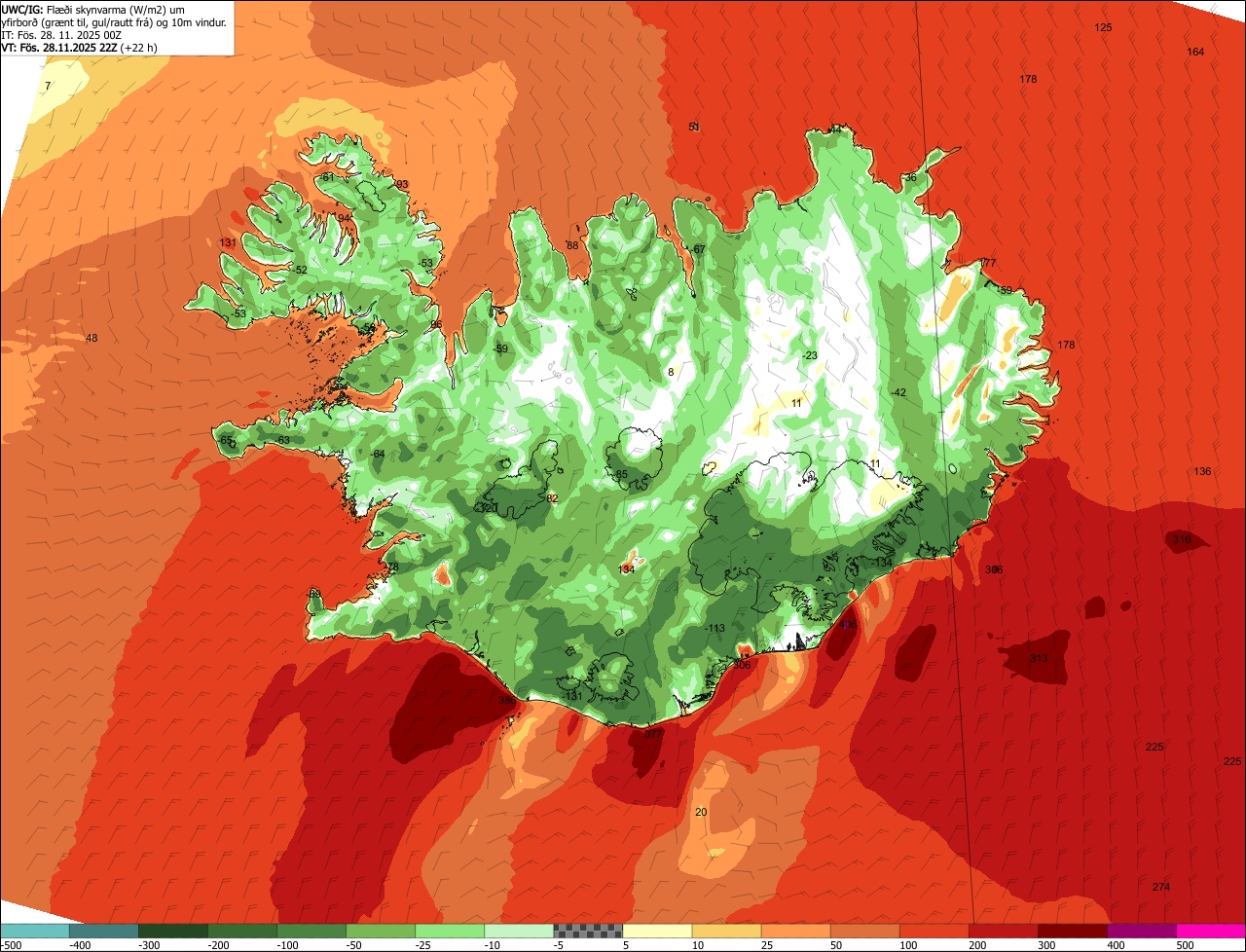Click the 'IT: Fös. 28. 11. 2025 00Z' line
Image resolution: width=1246 pixels, height=952 pixels.
click(61, 34)
